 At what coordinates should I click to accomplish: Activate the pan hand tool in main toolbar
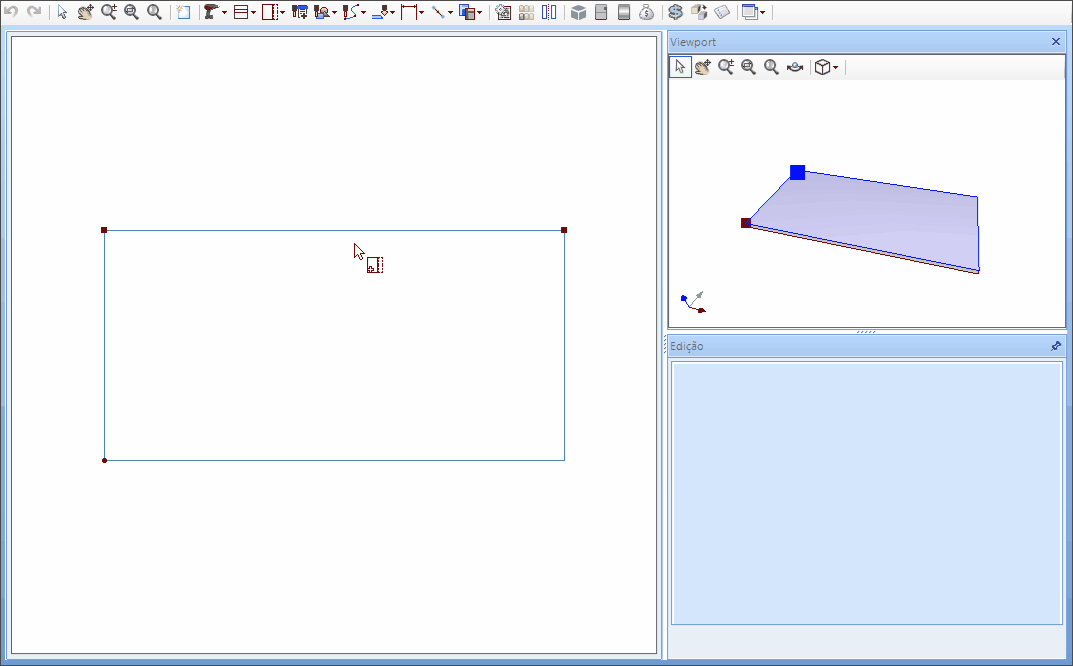pyautogui.click(x=86, y=12)
